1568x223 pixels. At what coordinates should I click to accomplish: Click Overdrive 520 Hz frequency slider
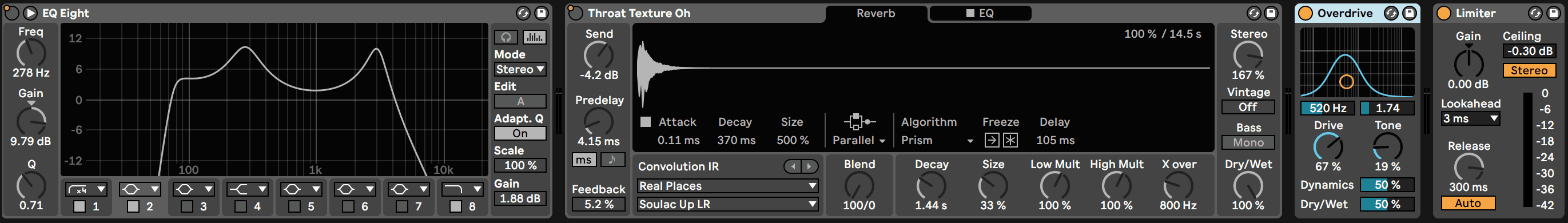[1328, 108]
